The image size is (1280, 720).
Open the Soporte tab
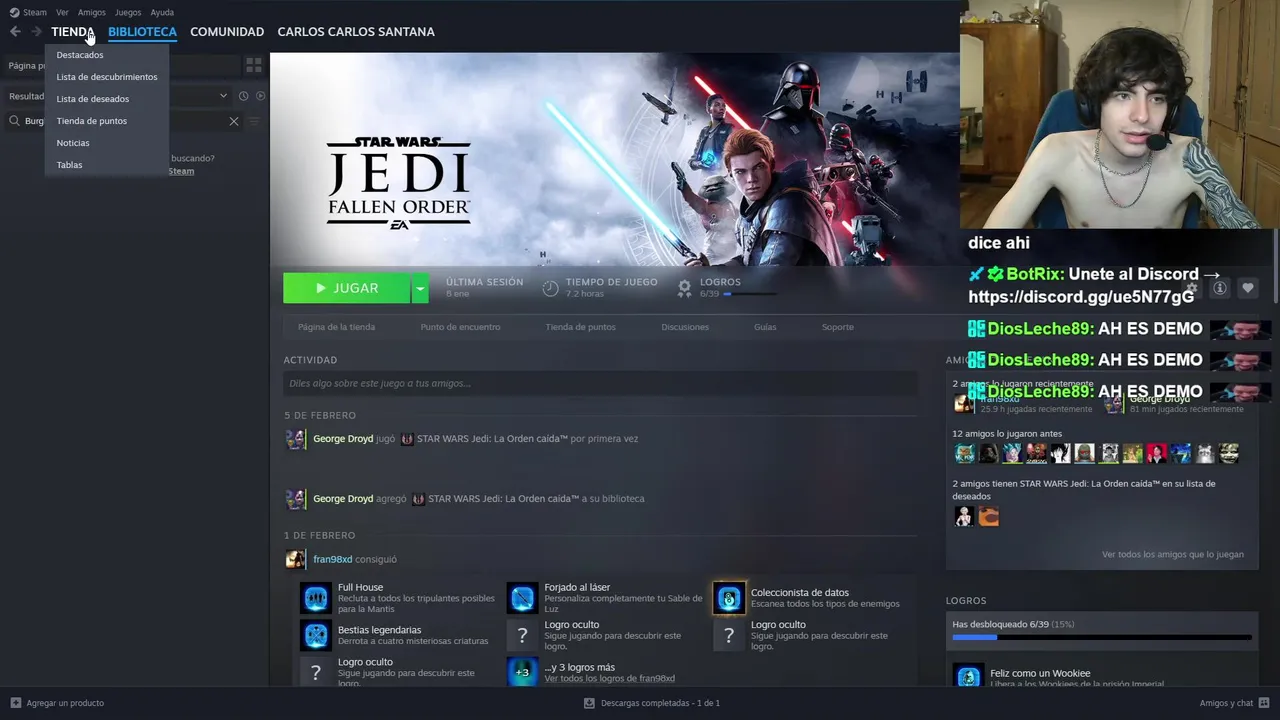tap(838, 327)
